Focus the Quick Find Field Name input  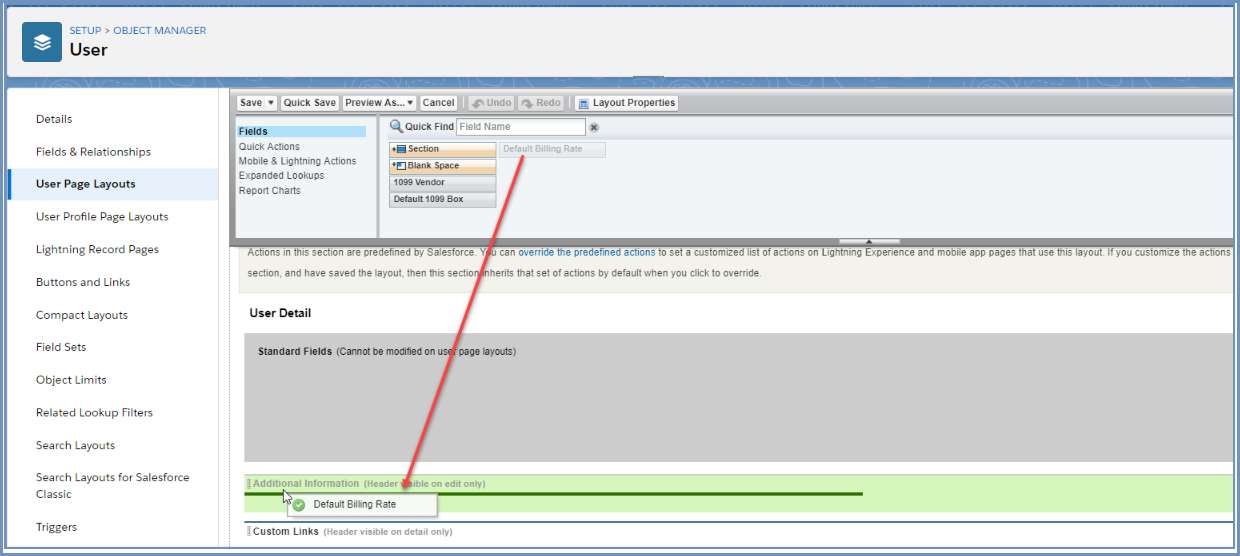click(x=520, y=127)
